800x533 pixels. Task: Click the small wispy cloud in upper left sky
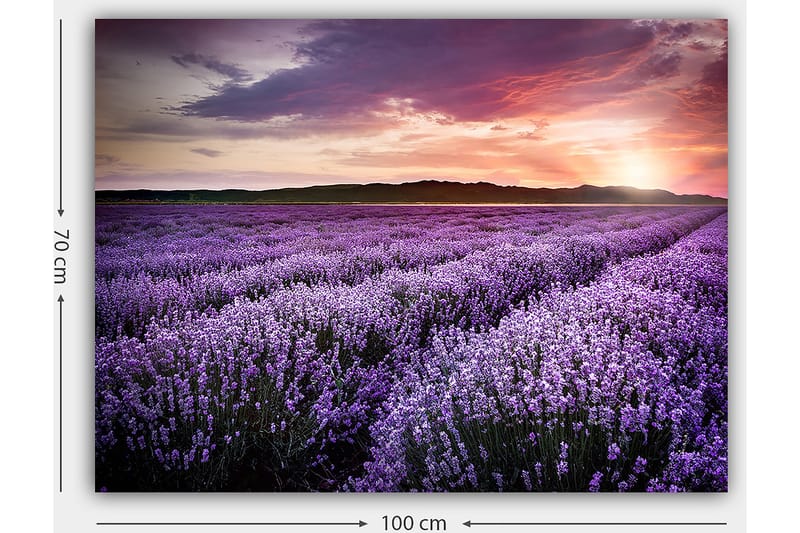[x=212, y=66]
